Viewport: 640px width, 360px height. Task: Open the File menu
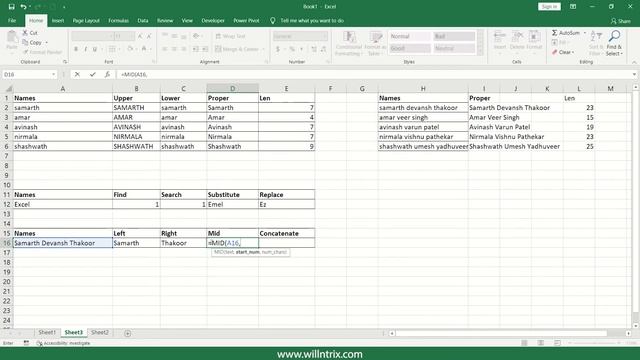pos(12,20)
